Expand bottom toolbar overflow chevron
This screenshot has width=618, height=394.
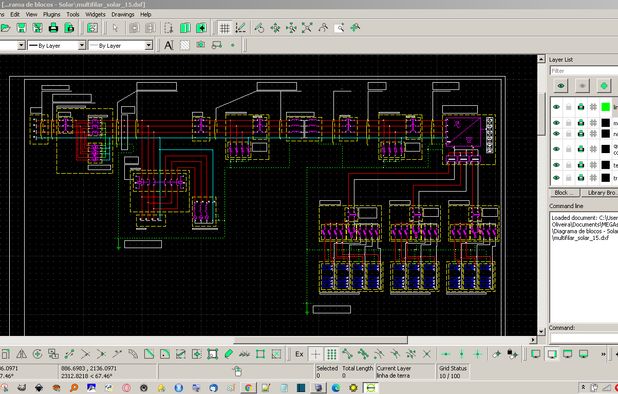click(603, 354)
